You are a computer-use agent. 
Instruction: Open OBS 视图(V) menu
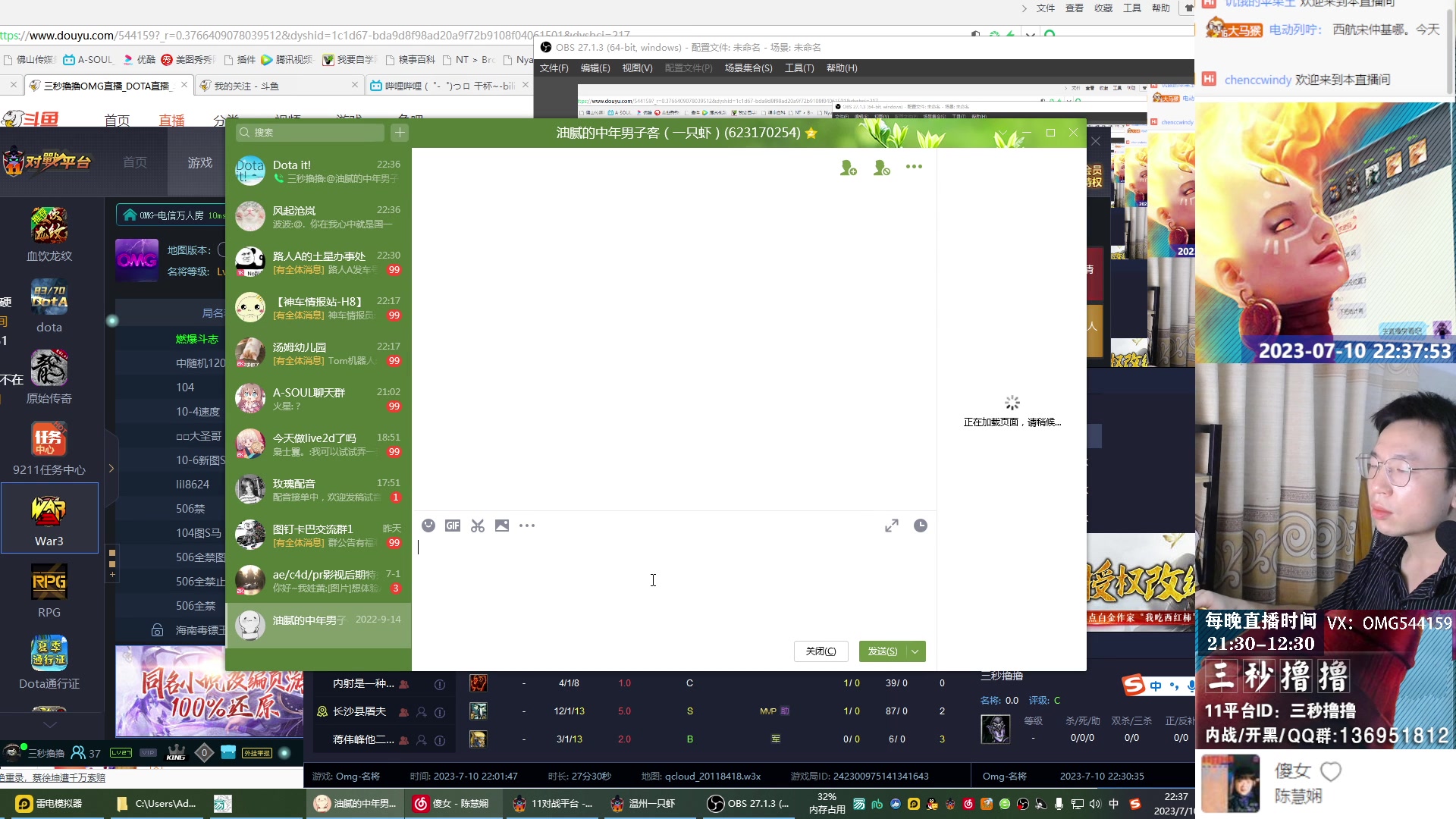(x=637, y=68)
